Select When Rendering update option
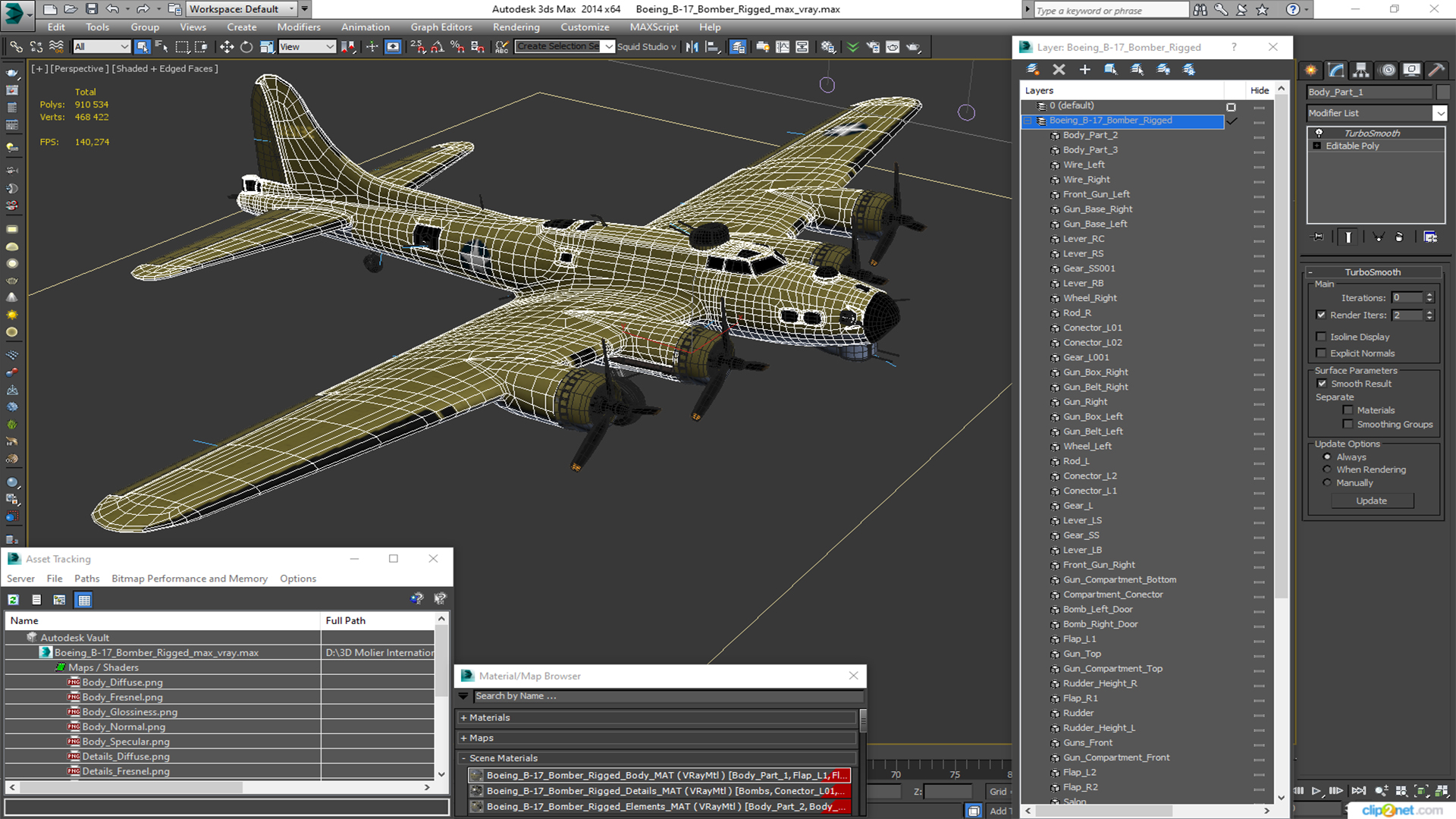This screenshot has height=819, width=1456. click(1327, 469)
